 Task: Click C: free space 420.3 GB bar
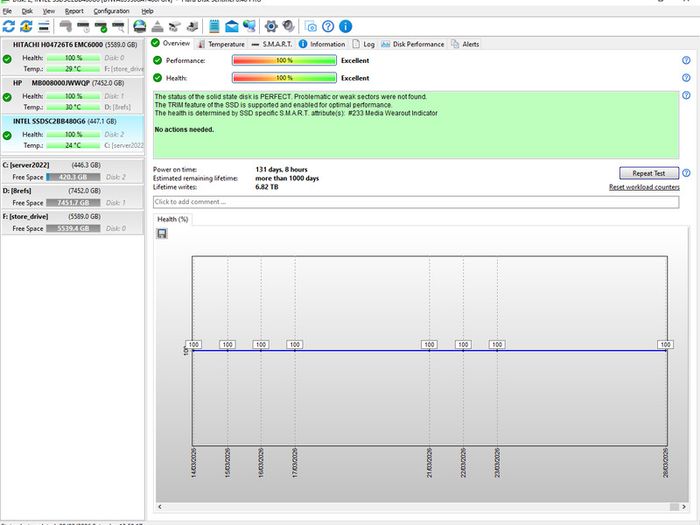[73, 177]
